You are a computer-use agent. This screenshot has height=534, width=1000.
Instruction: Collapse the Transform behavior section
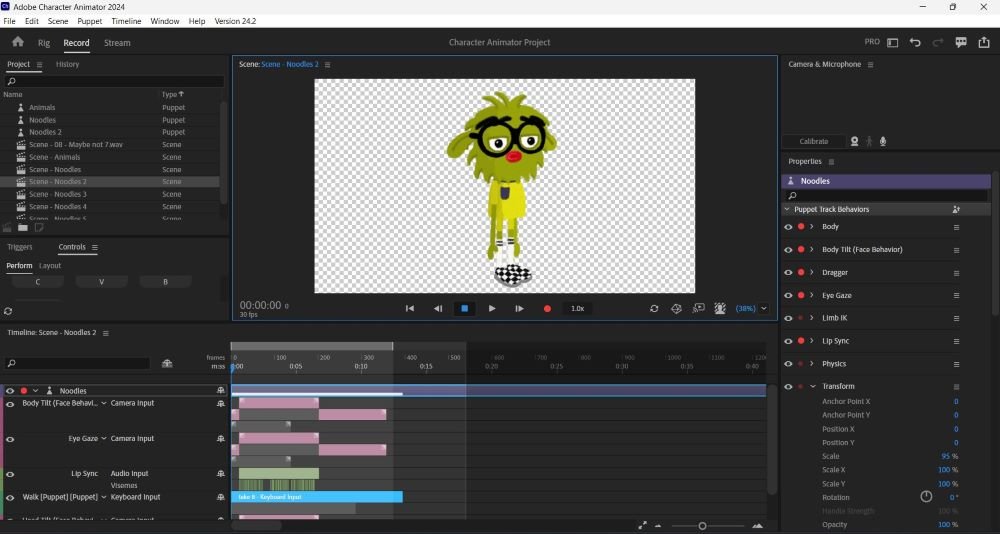pos(812,386)
